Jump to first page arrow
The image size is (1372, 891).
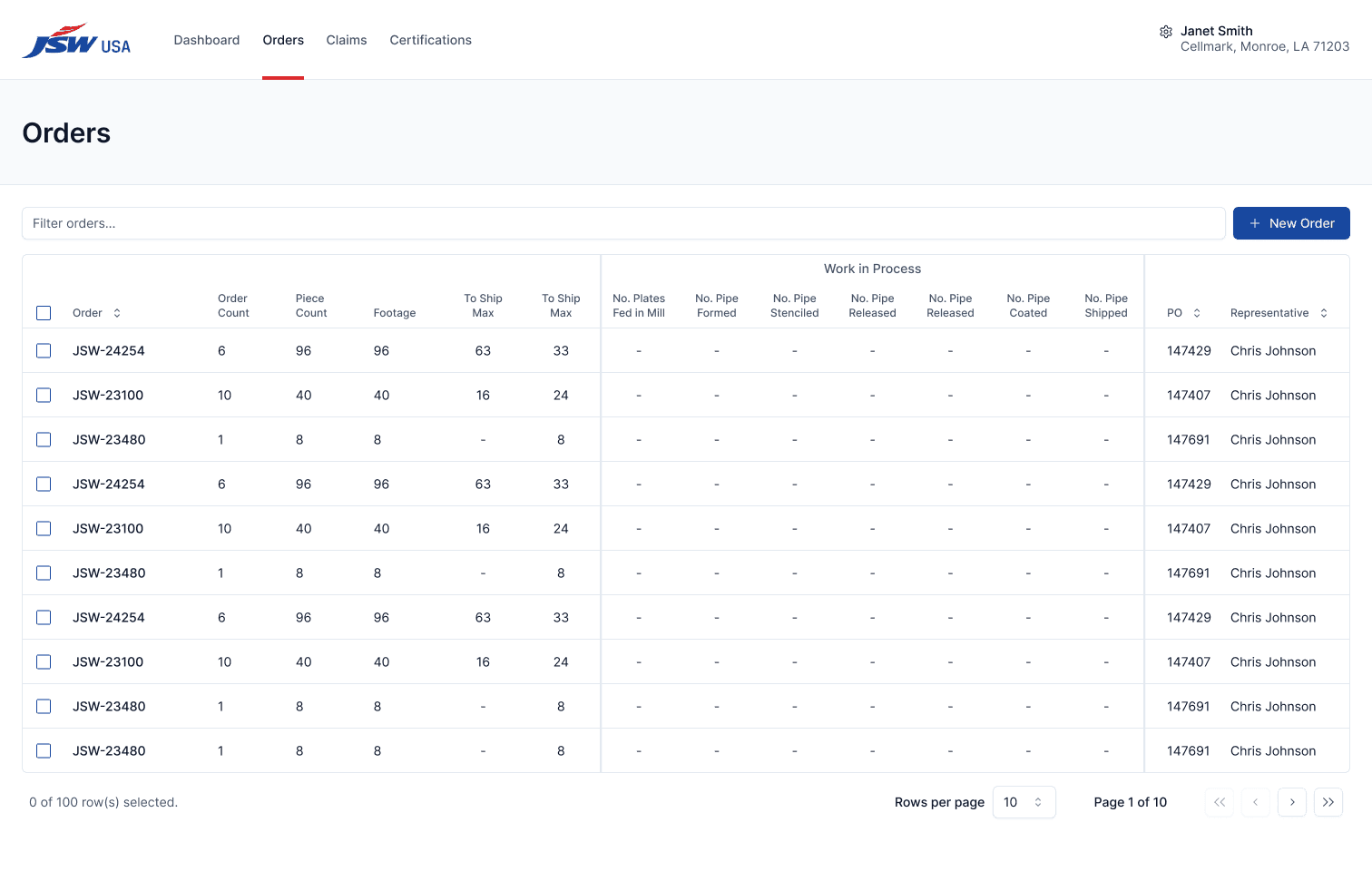(1220, 802)
